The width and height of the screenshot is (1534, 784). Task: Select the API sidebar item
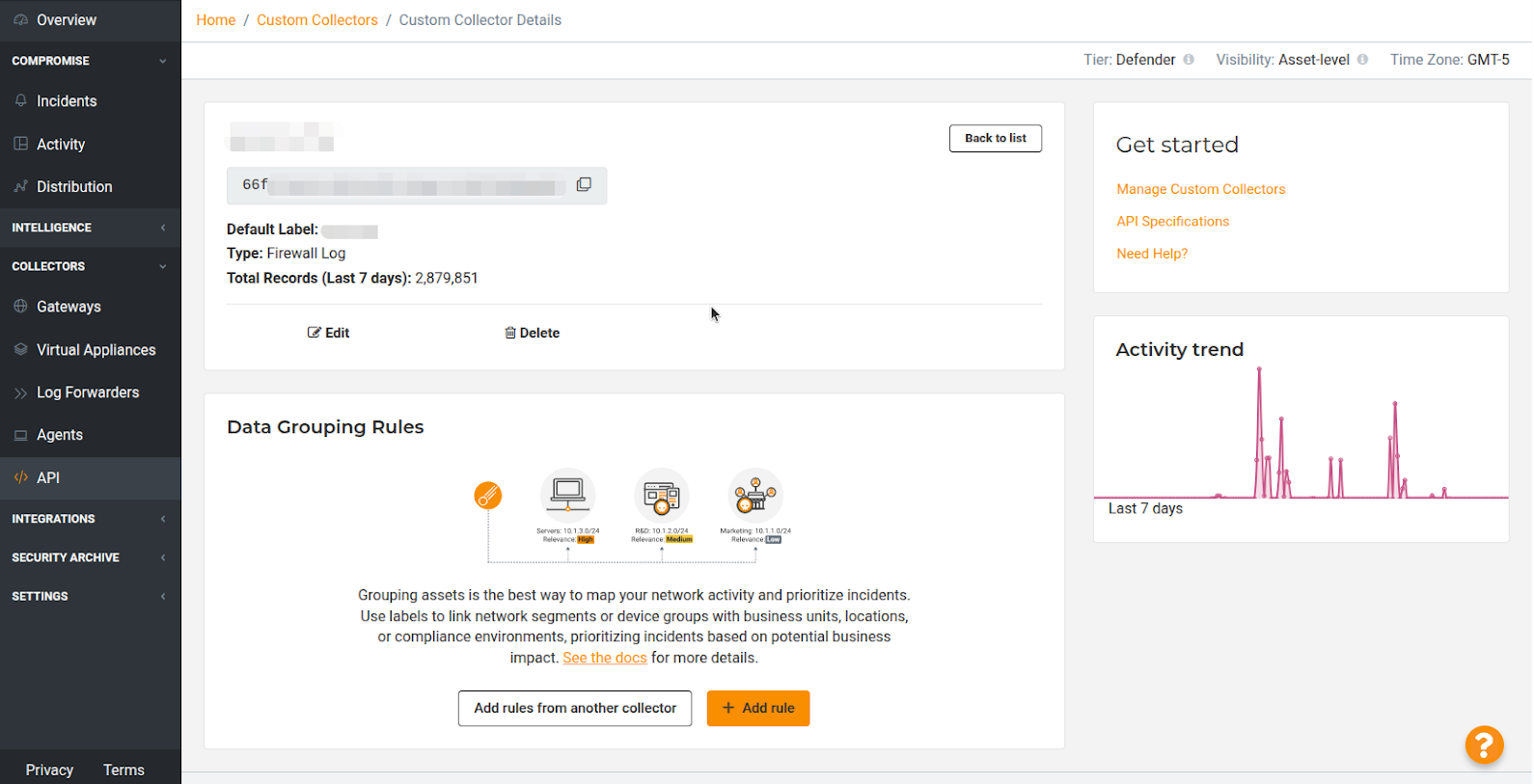[48, 478]
